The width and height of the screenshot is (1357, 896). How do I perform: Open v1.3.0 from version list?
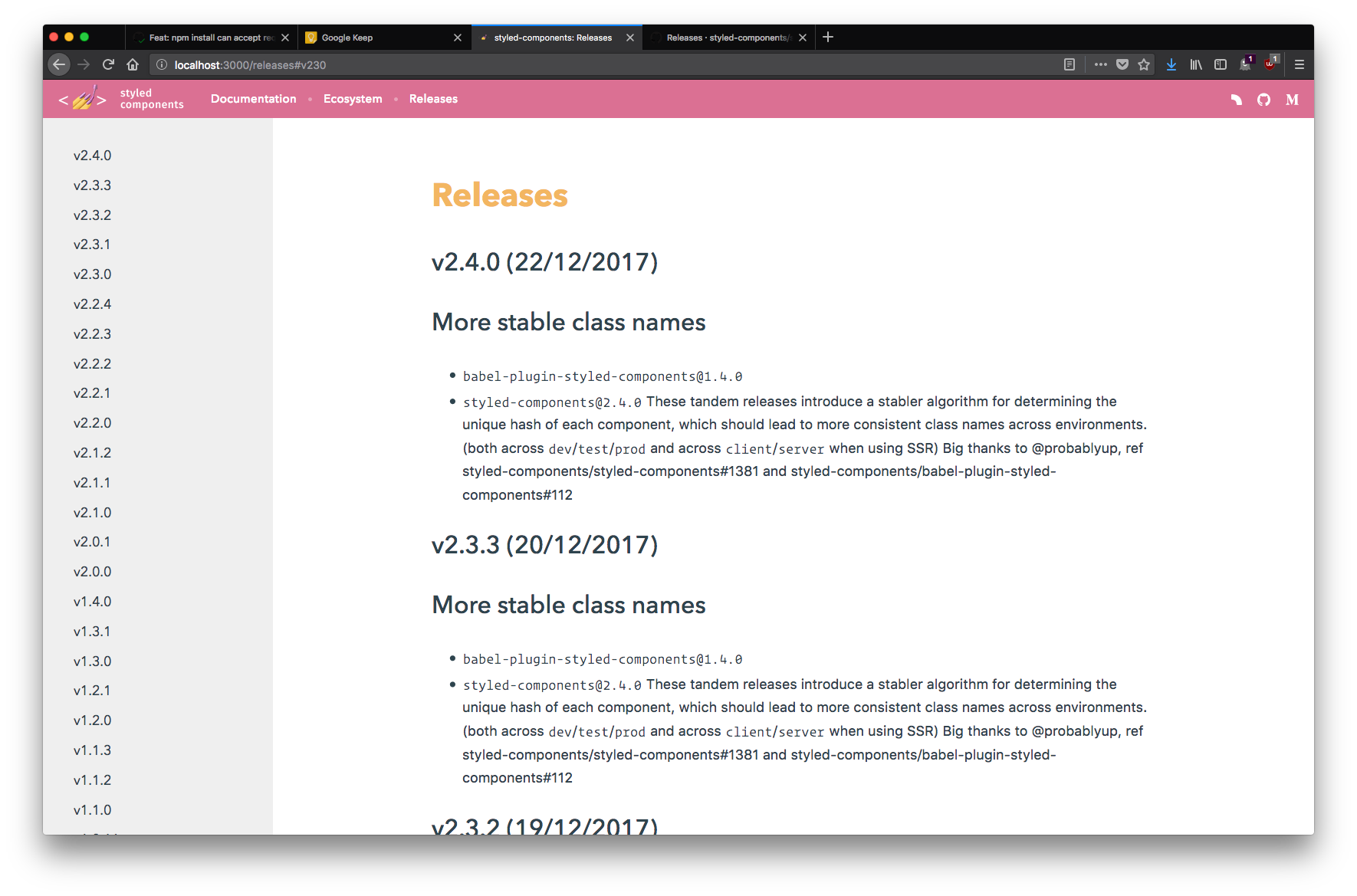pyautogui.click(x=92, y=661)
